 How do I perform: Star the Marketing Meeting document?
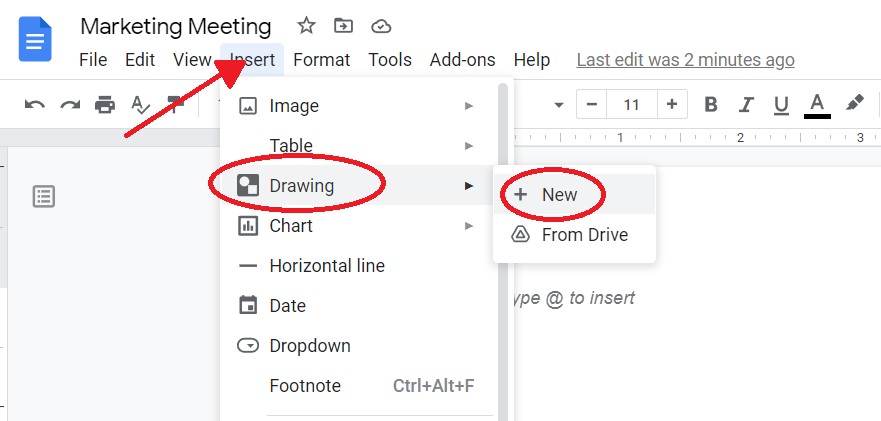(x=306, y=25)
